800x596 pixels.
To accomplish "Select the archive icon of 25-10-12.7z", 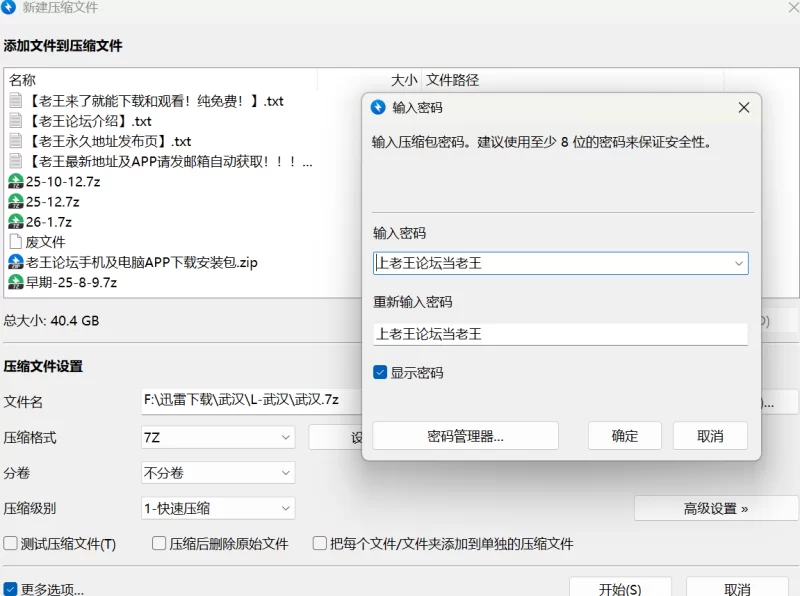I will (x=16, y=181).
